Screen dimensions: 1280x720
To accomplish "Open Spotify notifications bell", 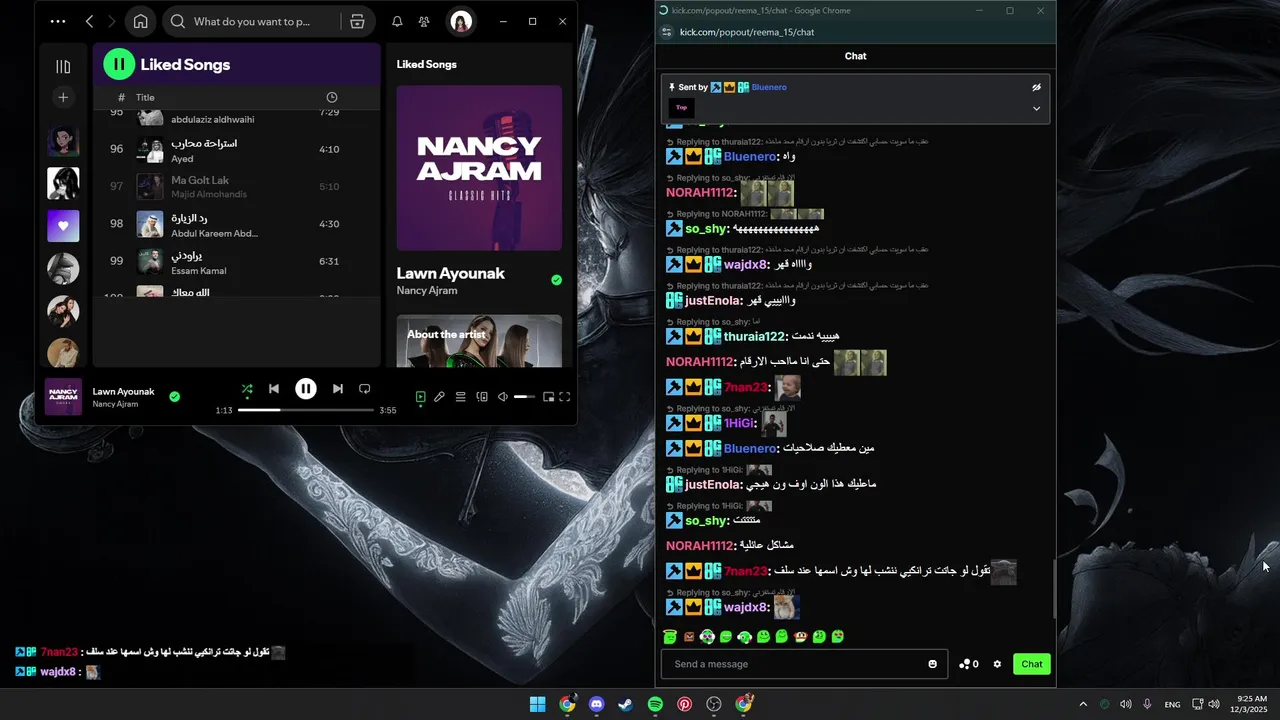I will point(397,21).
